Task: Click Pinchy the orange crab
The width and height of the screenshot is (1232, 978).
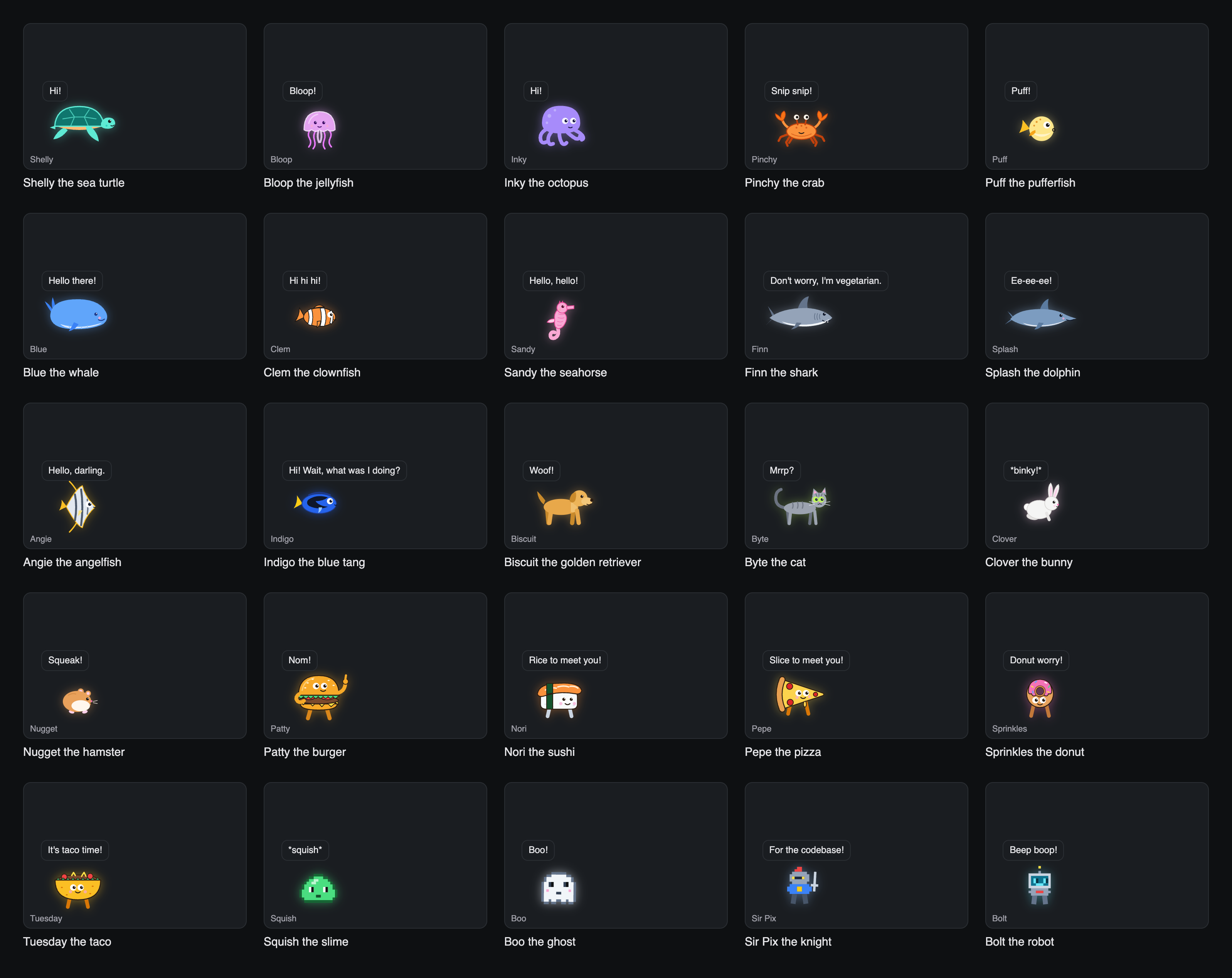Action: (x=801, y=128)
